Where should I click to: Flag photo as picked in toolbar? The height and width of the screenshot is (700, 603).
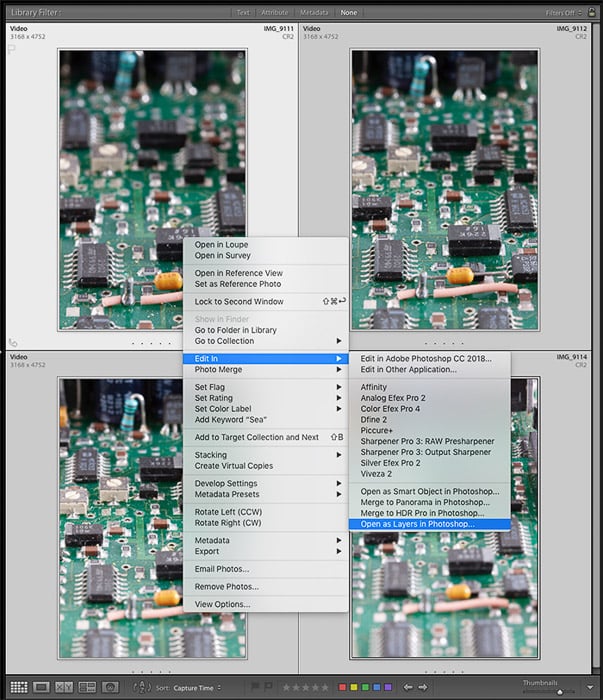click(256, 687)
